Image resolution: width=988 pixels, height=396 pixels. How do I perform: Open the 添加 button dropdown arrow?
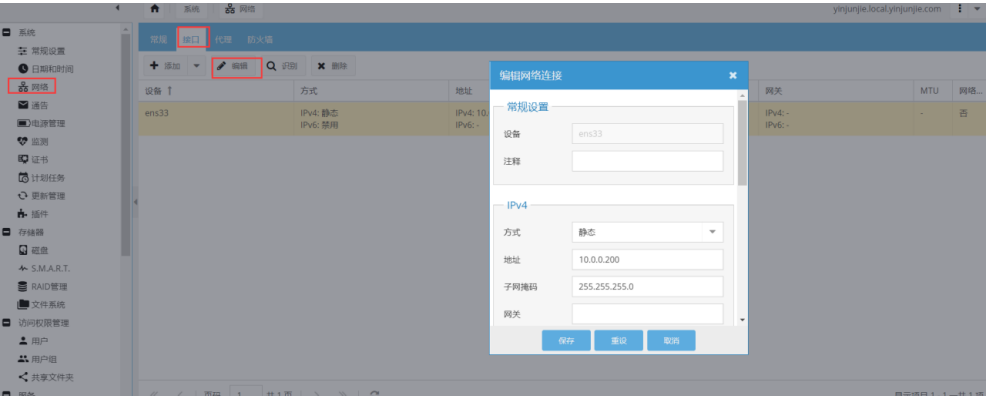click(196, 66)
